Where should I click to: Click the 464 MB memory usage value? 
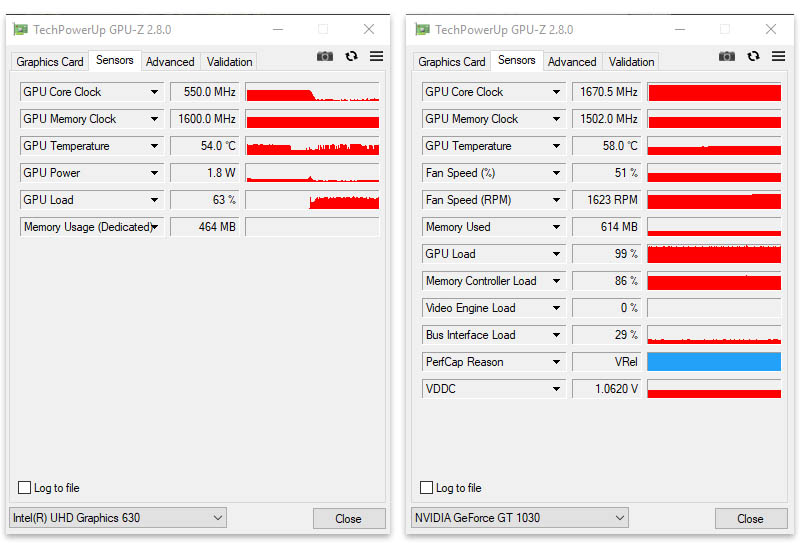[205, 227]
